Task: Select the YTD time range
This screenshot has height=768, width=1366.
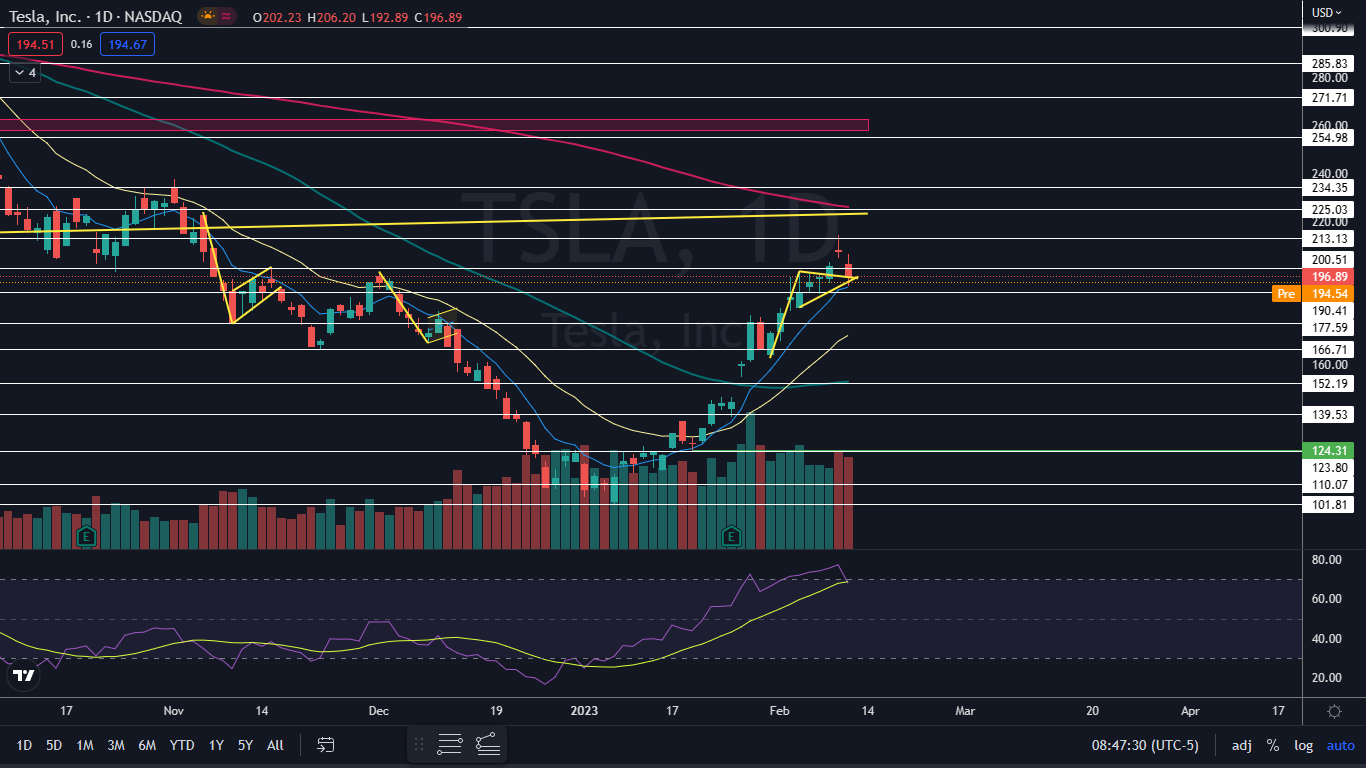Action: pos(182,745)
